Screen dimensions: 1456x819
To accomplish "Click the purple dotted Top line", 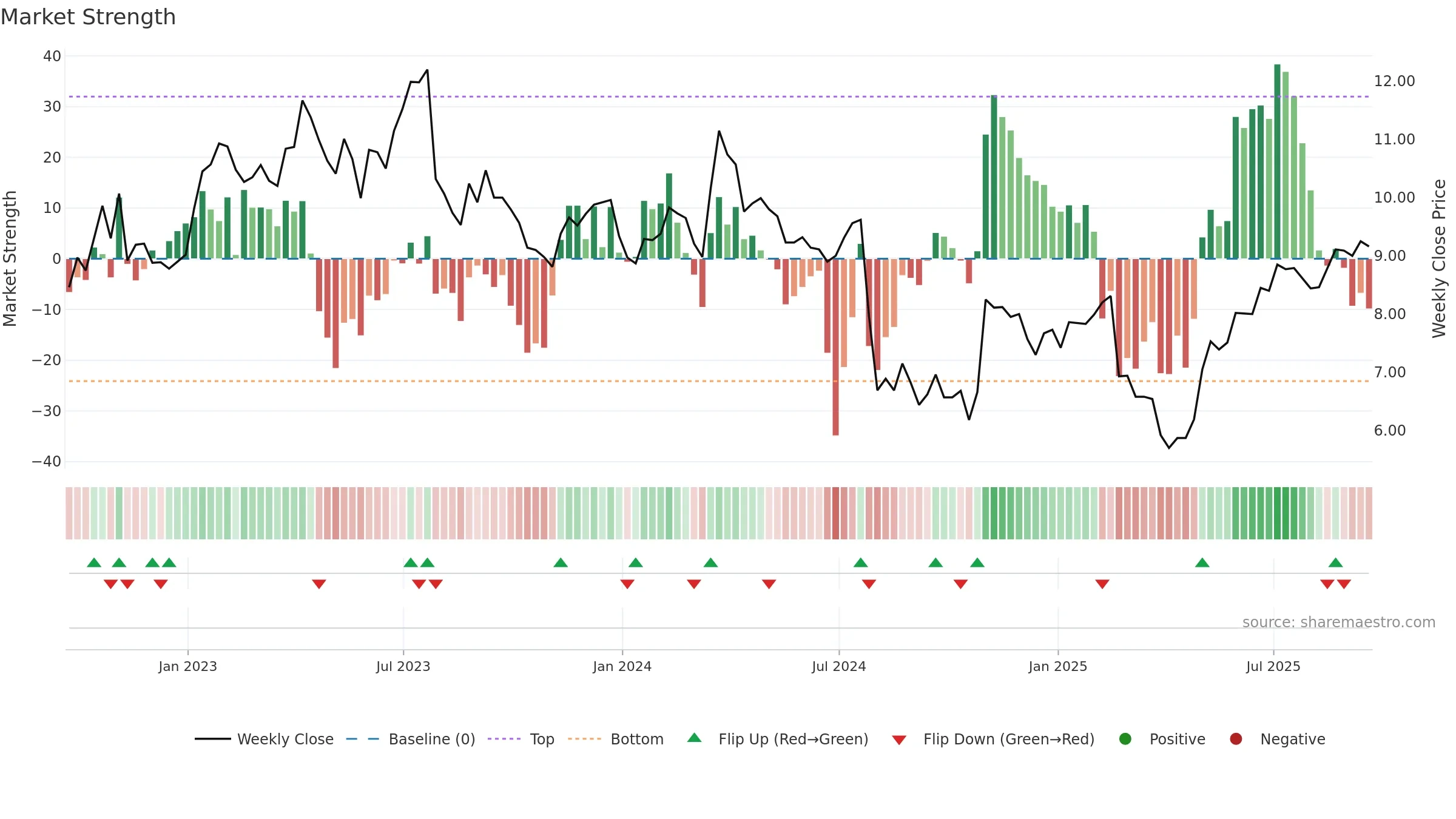I will point(719,96).
